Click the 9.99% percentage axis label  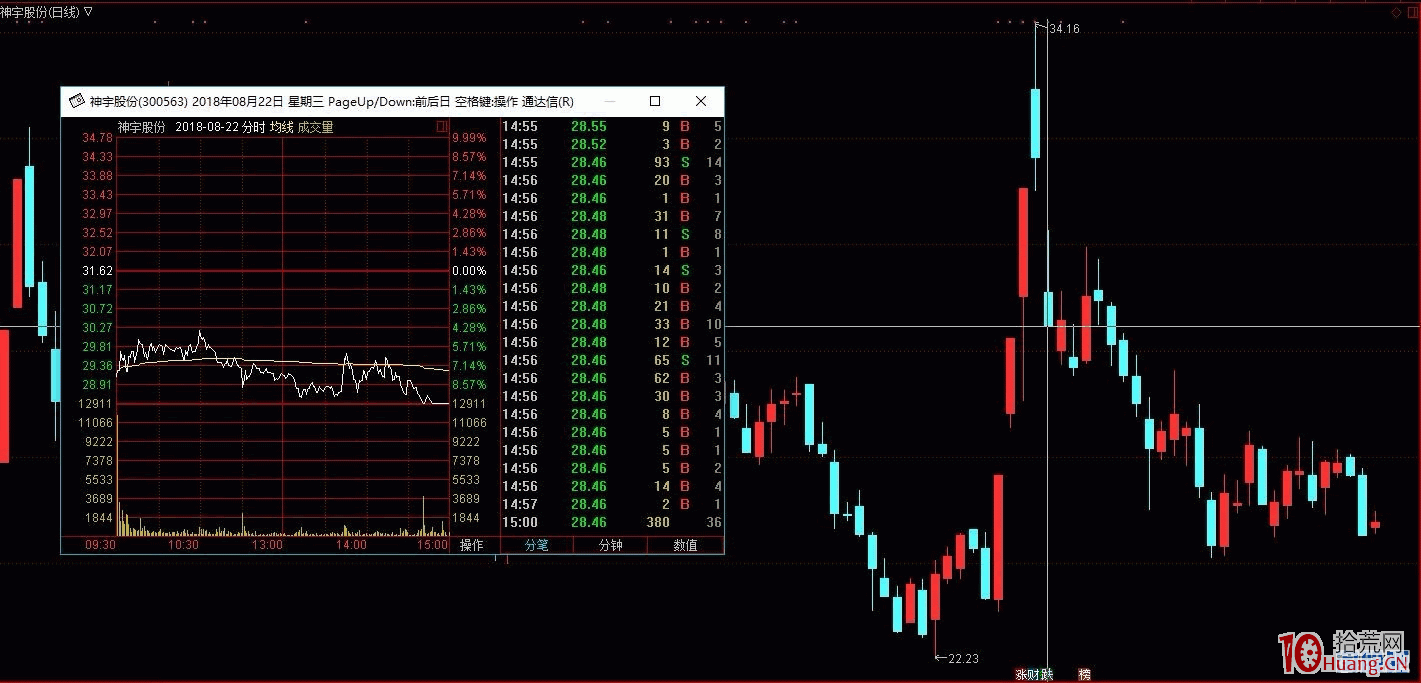click(x=469, y=138)
